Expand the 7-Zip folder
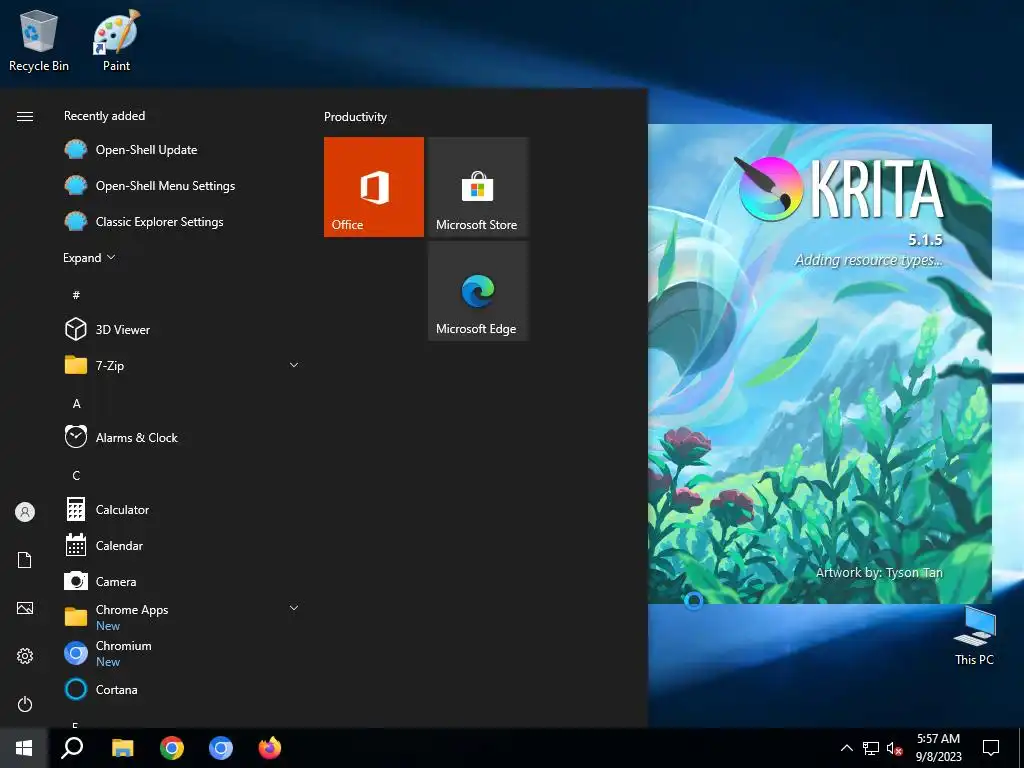1024x768 pixels. [183, 365]
